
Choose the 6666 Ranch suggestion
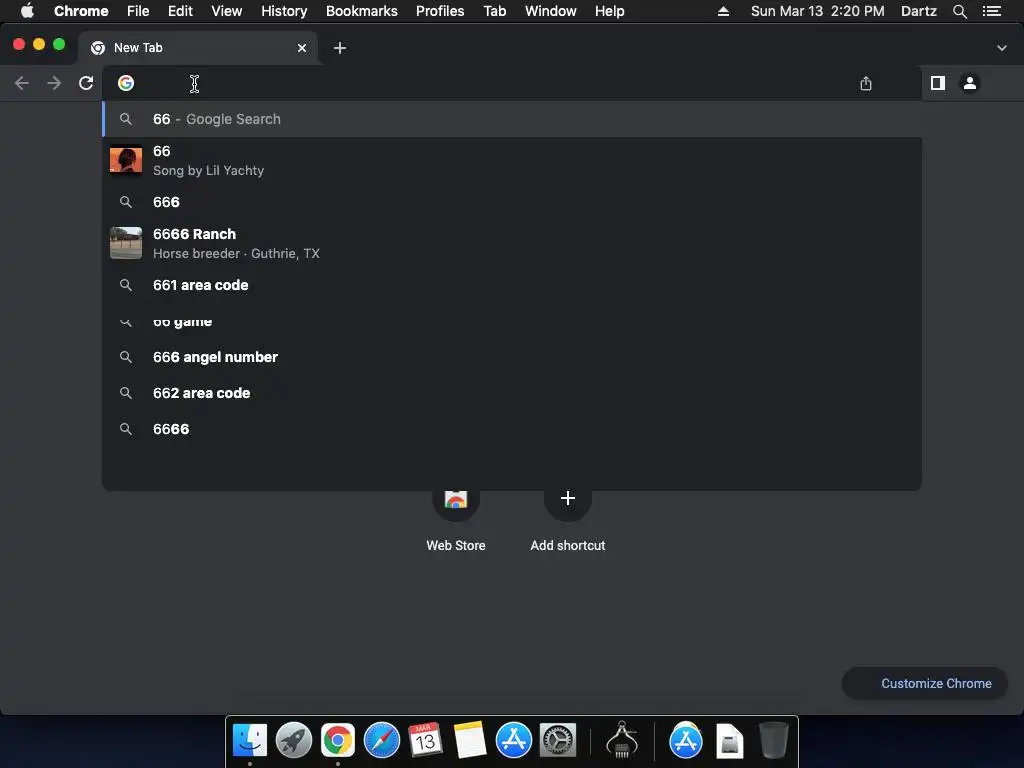pos(512,243)
